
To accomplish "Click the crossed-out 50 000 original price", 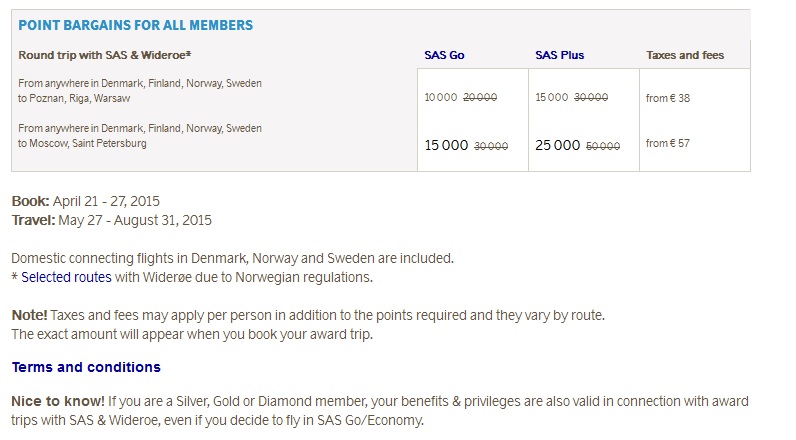I will coord(603,146).
